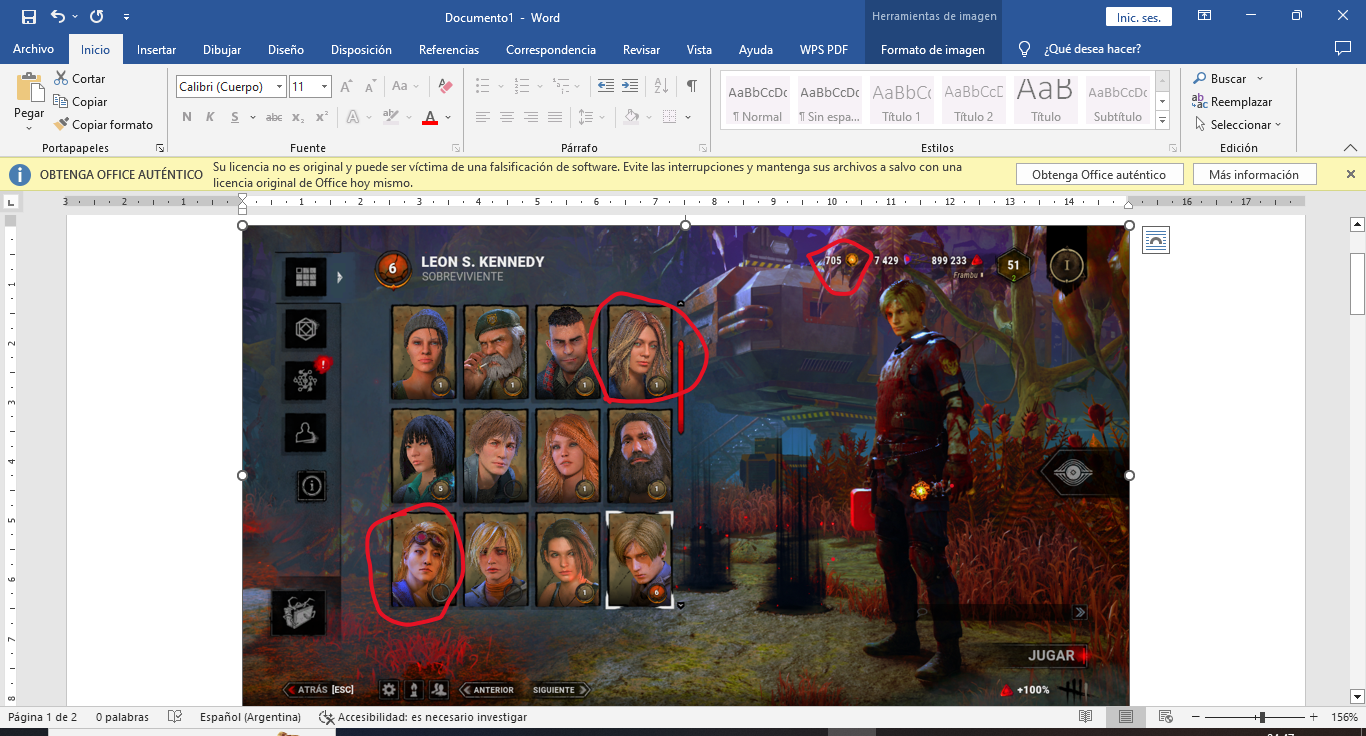Click the Más información button
1366x736 pixels.
coord(1254,175)
